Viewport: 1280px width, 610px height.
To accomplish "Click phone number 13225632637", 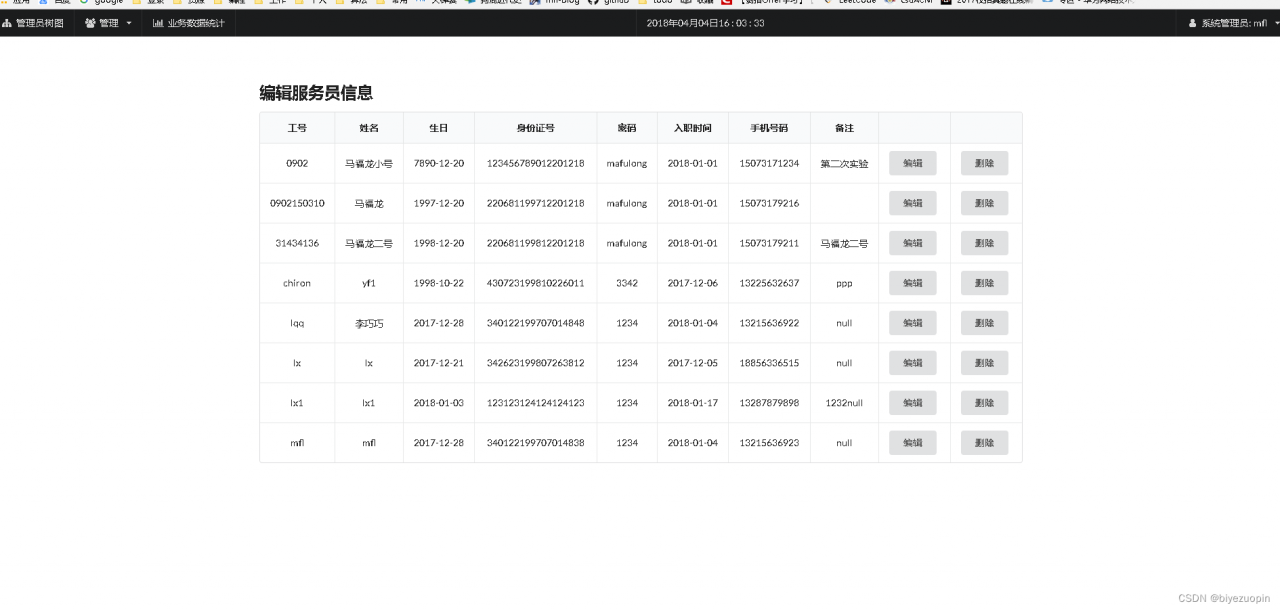I will coord(770,283).
